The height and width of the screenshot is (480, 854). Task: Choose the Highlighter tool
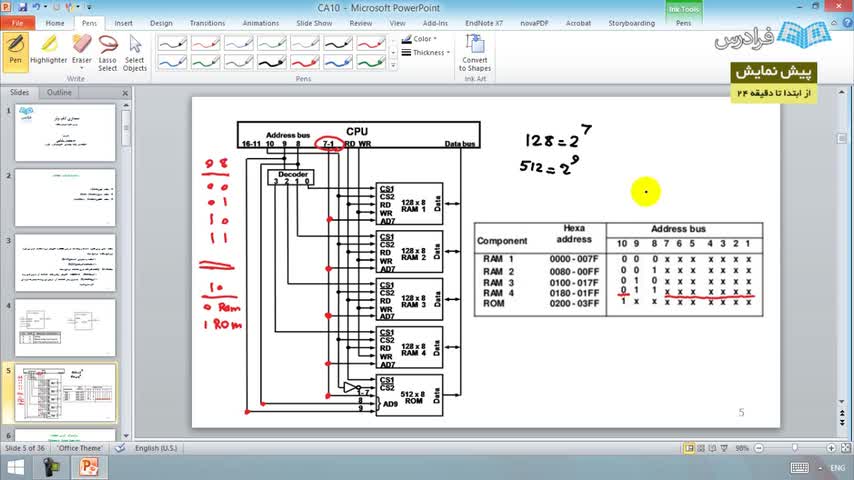click(48, 50)
